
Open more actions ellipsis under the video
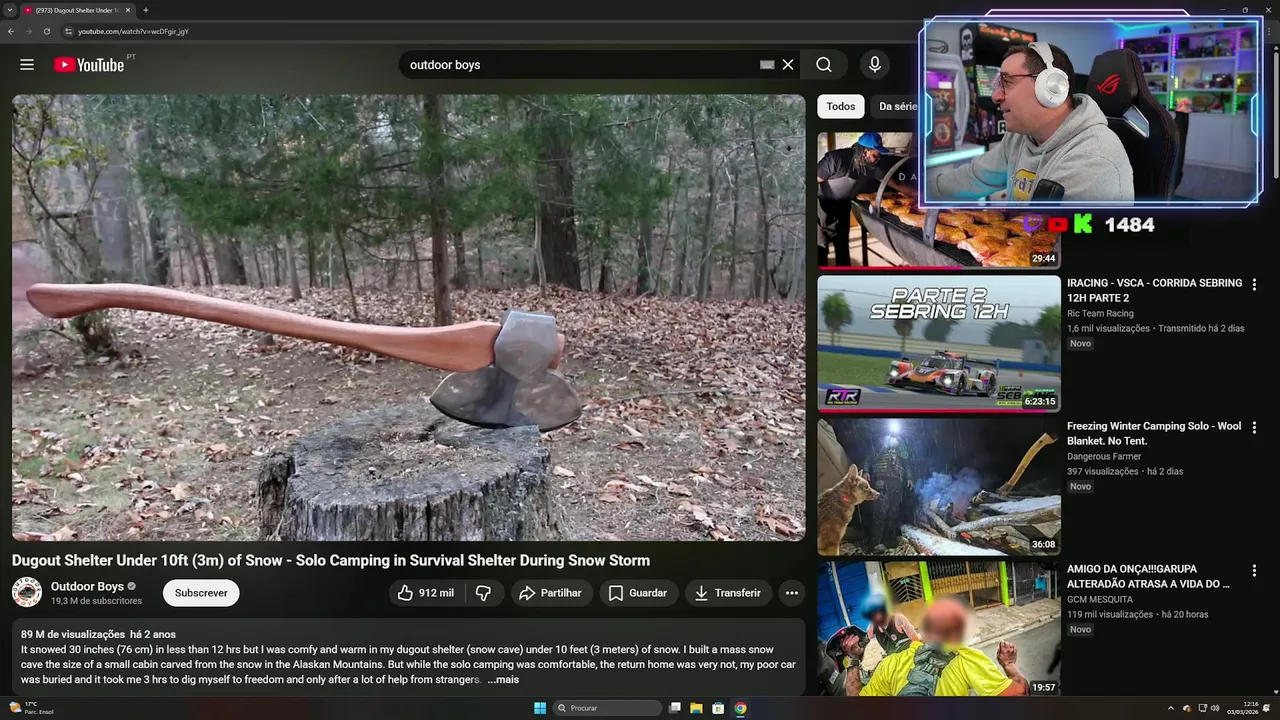click(x=792, y=593)
